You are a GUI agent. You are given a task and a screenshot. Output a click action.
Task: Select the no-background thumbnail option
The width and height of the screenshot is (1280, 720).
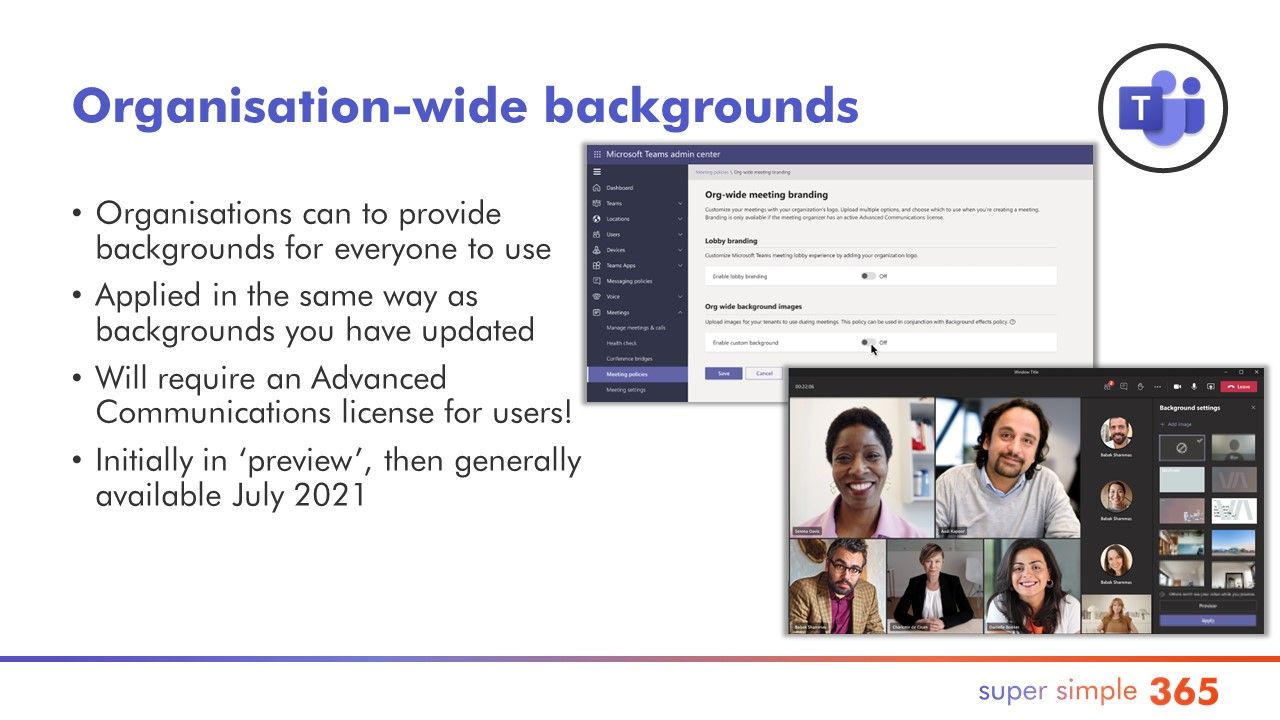coord(1181,448)
